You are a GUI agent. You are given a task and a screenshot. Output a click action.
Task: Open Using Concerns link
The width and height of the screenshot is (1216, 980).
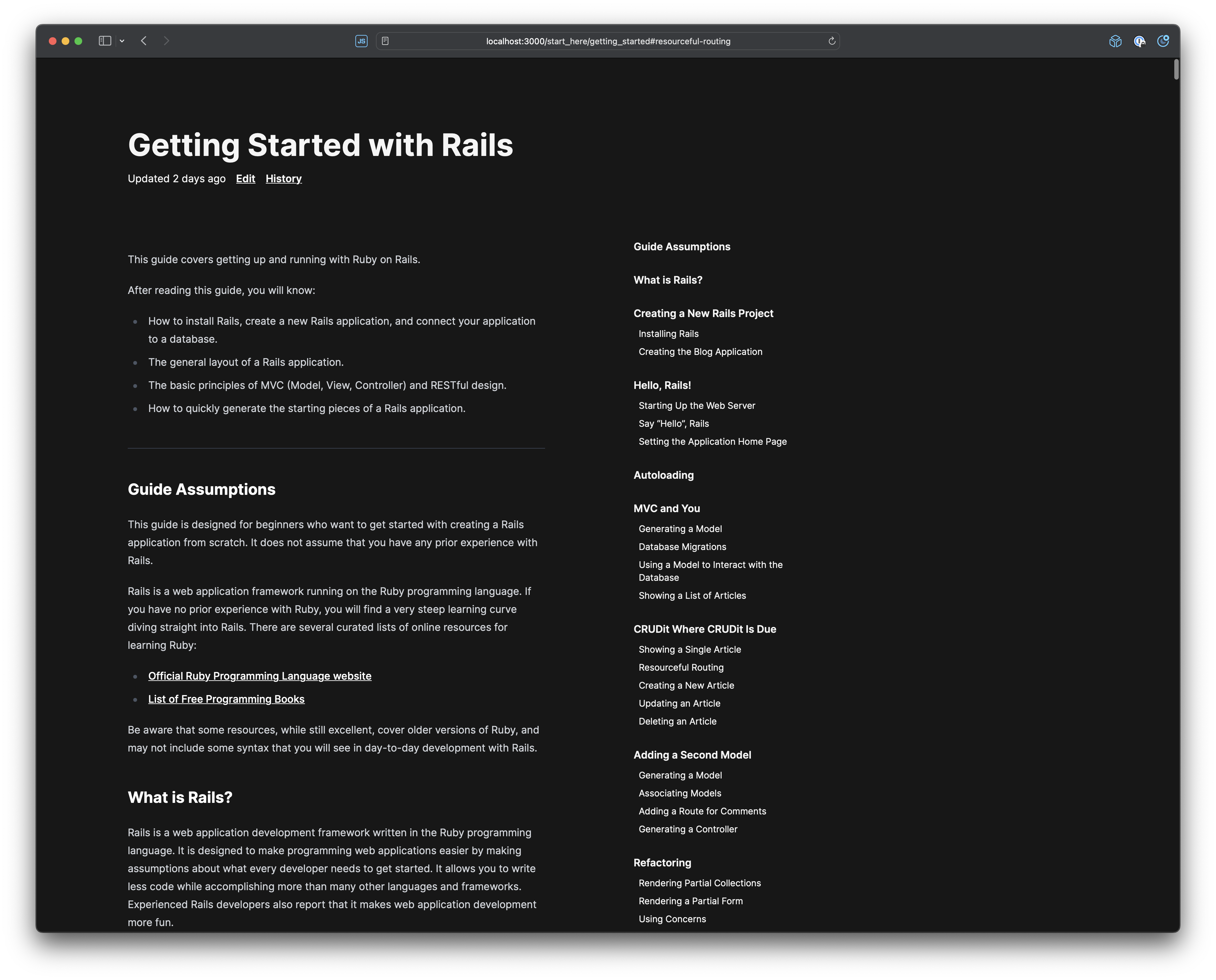(x=672, y=919)
